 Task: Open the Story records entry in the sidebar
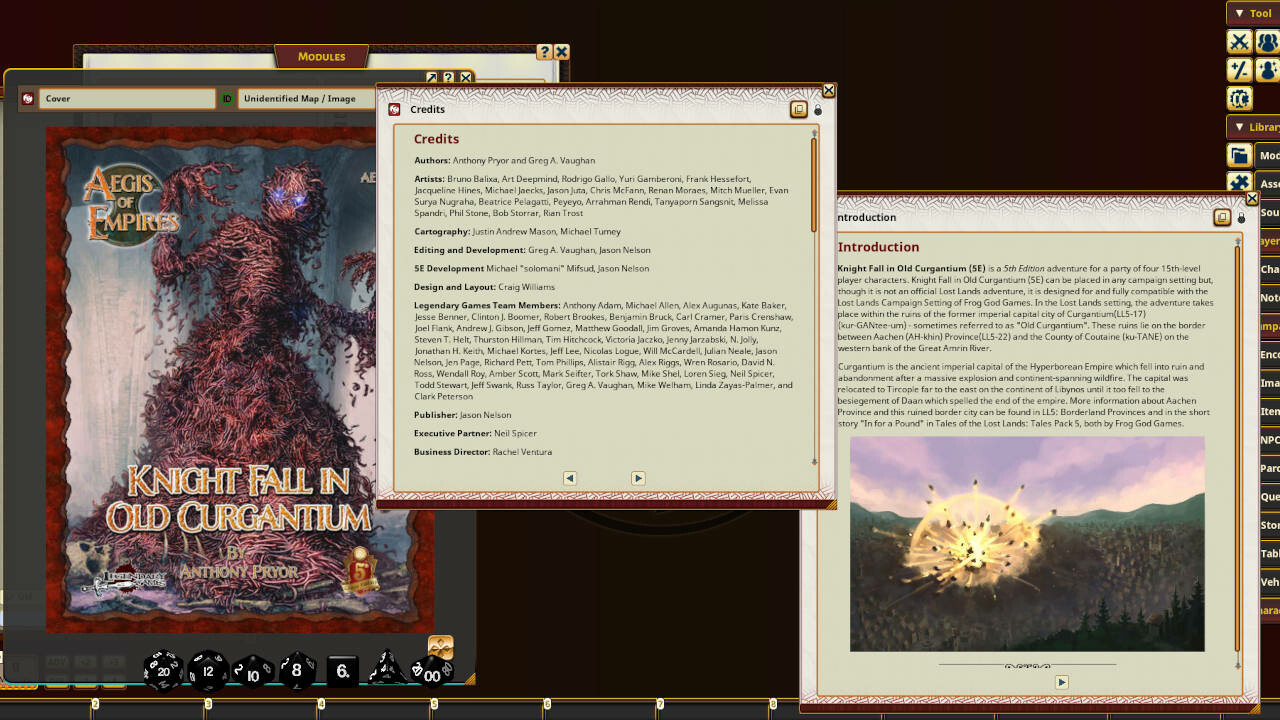click(1270, 525)
